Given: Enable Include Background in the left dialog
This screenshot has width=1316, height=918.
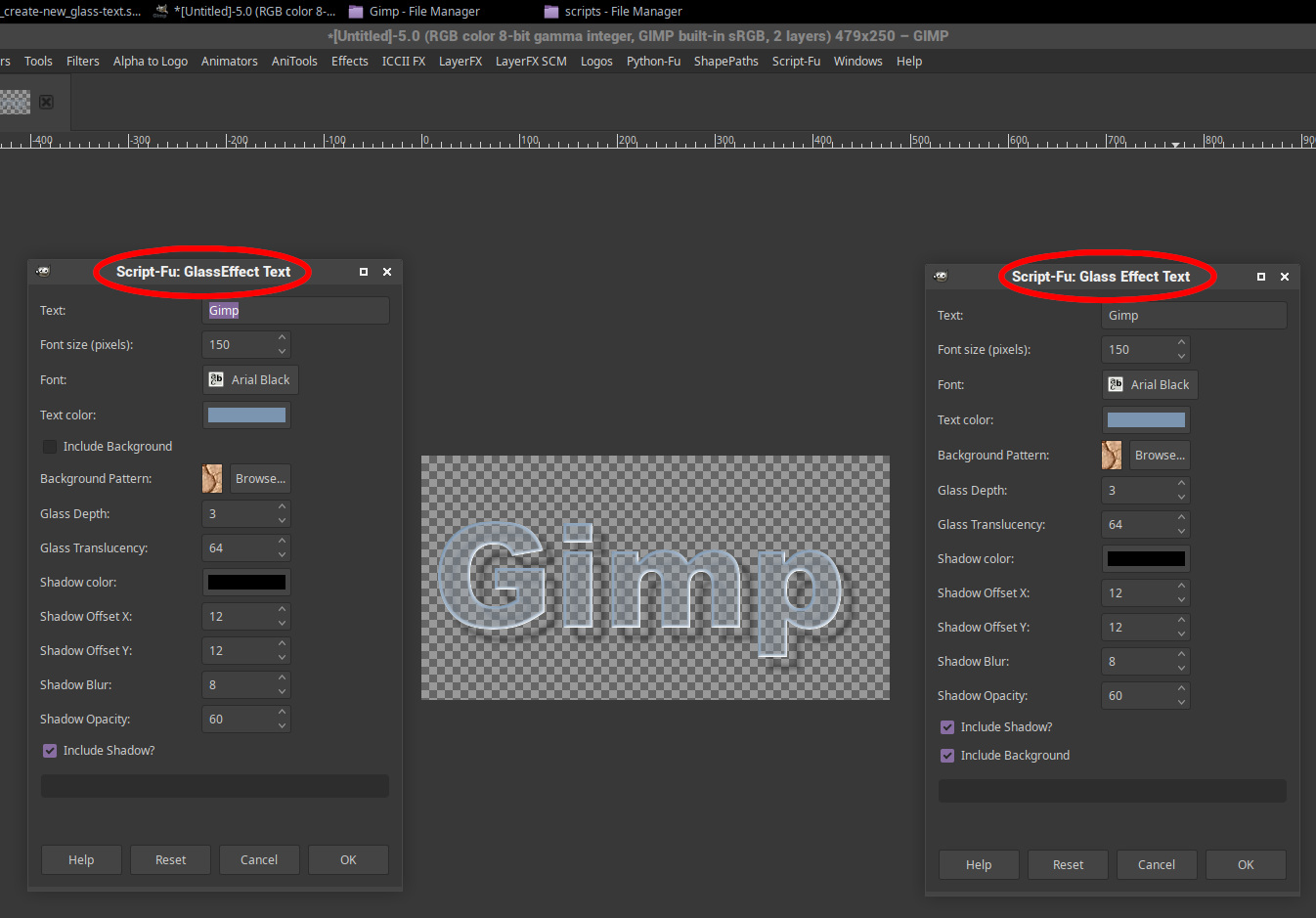Looking at the screenshot, I should (x=50, y=447).
